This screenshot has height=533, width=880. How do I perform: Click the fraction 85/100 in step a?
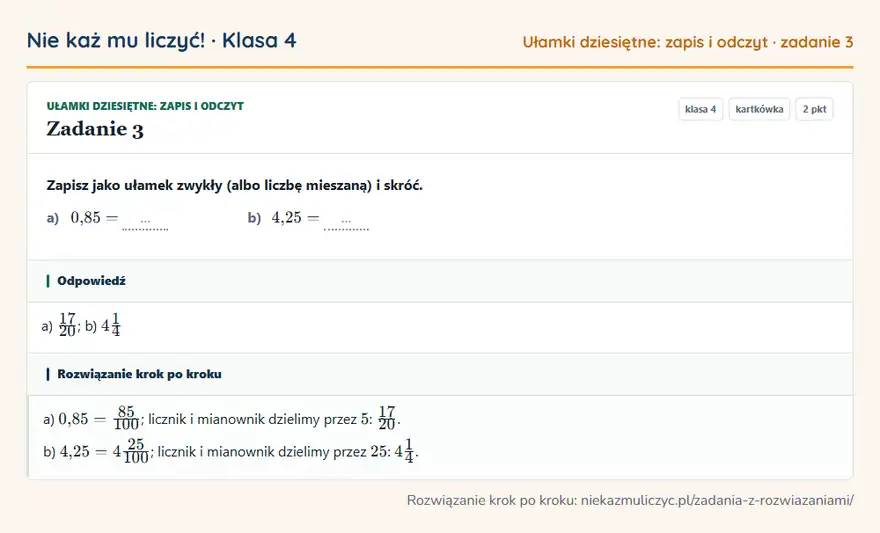pos(126,418)
